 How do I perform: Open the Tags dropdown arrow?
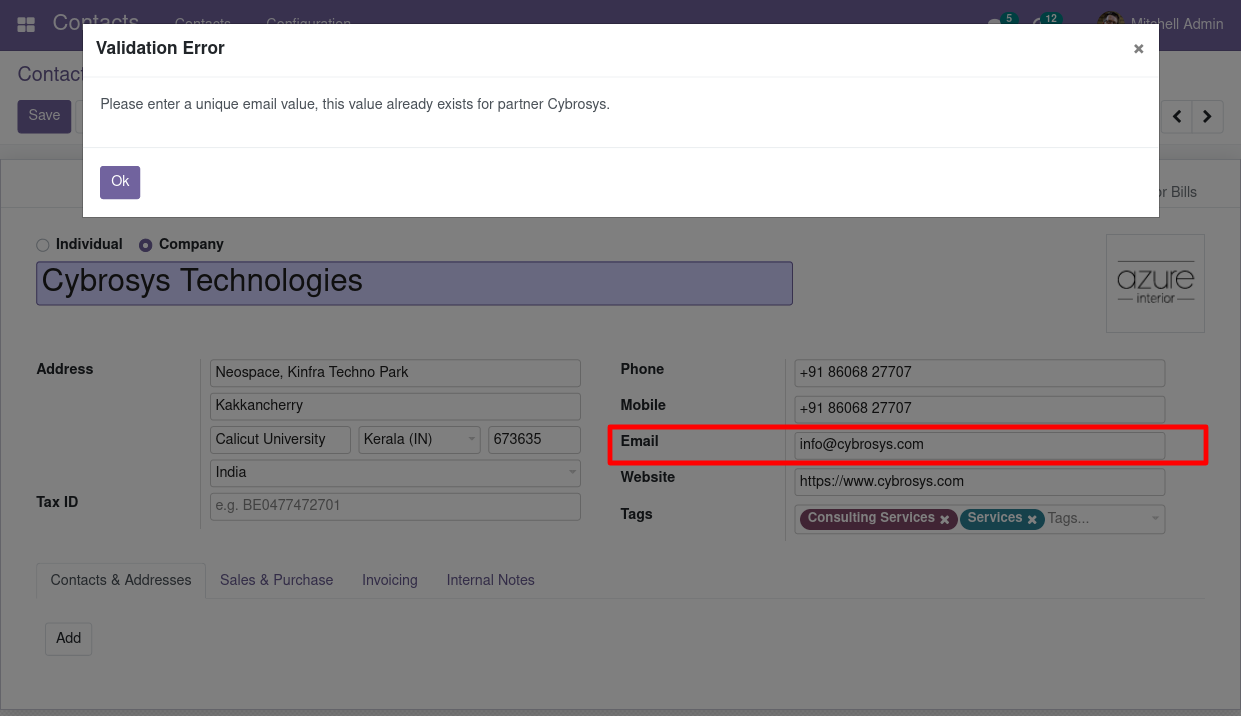[1155, 519]
